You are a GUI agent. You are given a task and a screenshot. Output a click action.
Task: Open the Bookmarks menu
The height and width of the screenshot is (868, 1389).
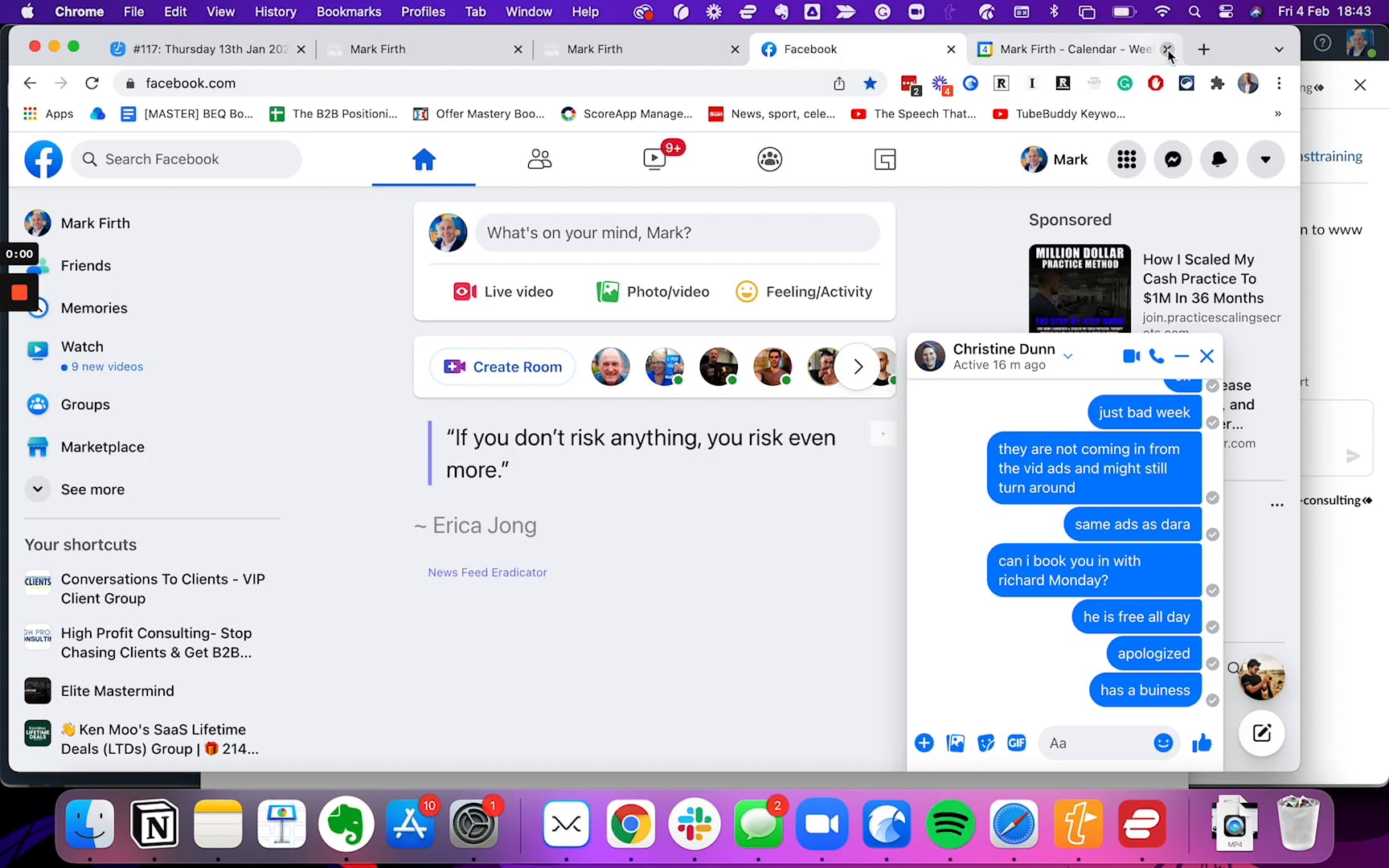pos(349,11)
